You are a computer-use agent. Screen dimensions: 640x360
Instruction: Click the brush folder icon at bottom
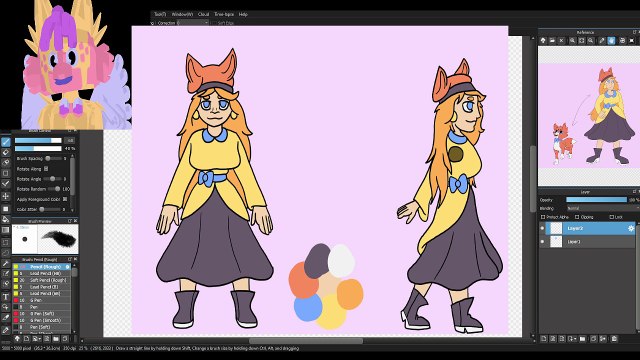56,339
